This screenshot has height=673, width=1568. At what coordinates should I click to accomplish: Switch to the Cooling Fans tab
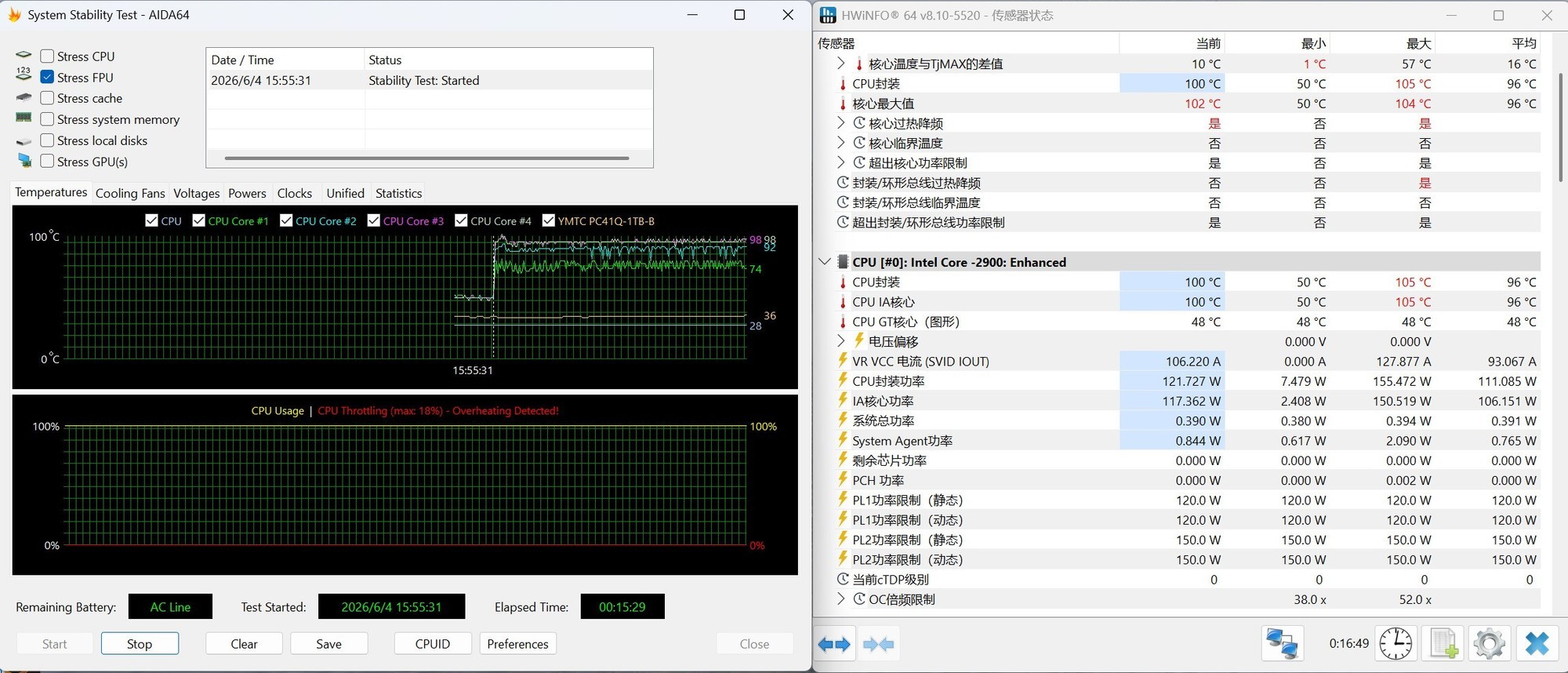(130, 193)
